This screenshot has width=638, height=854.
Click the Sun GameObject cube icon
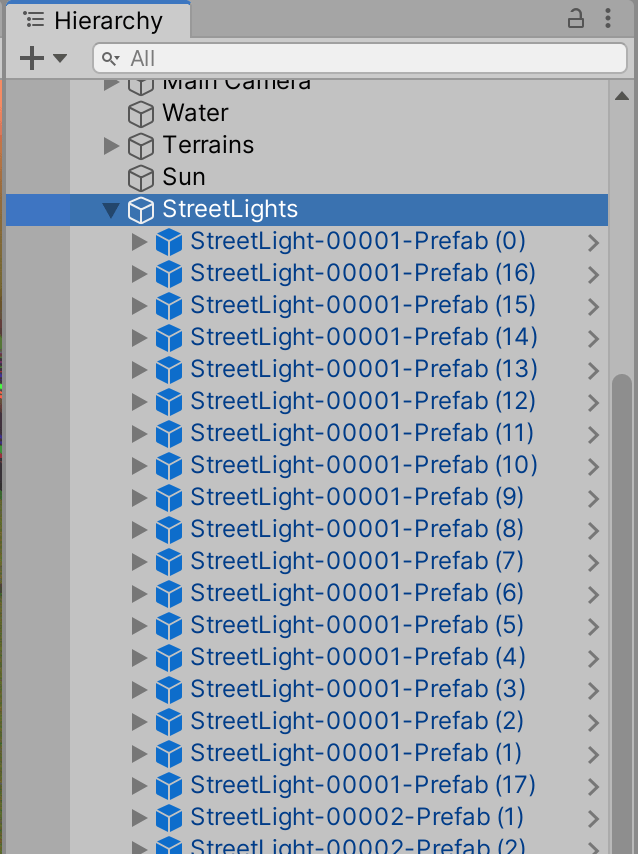(141, 178)
